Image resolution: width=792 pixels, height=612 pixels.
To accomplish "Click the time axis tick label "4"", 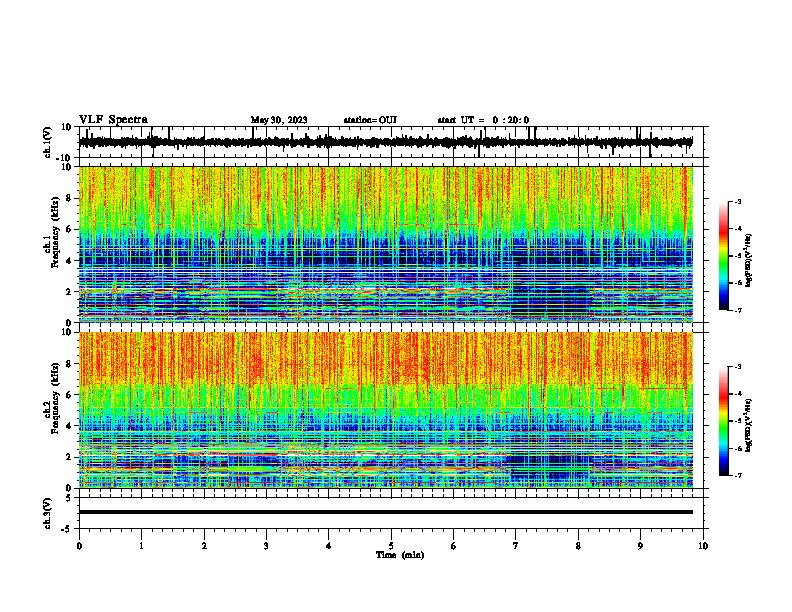I will [x=329, y=546].
